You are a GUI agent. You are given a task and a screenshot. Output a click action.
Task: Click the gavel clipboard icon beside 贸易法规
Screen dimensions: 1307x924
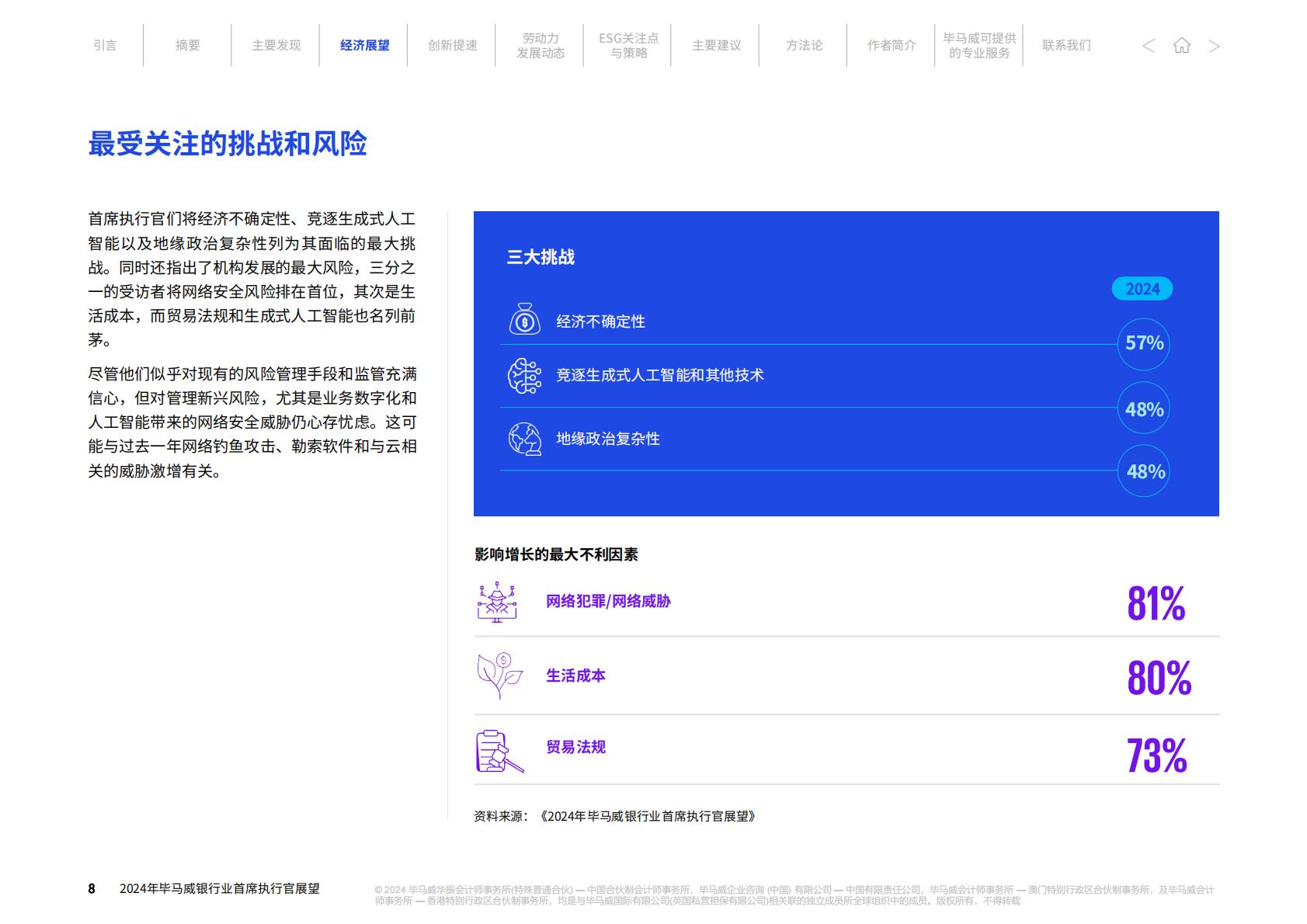coord(499,751)
